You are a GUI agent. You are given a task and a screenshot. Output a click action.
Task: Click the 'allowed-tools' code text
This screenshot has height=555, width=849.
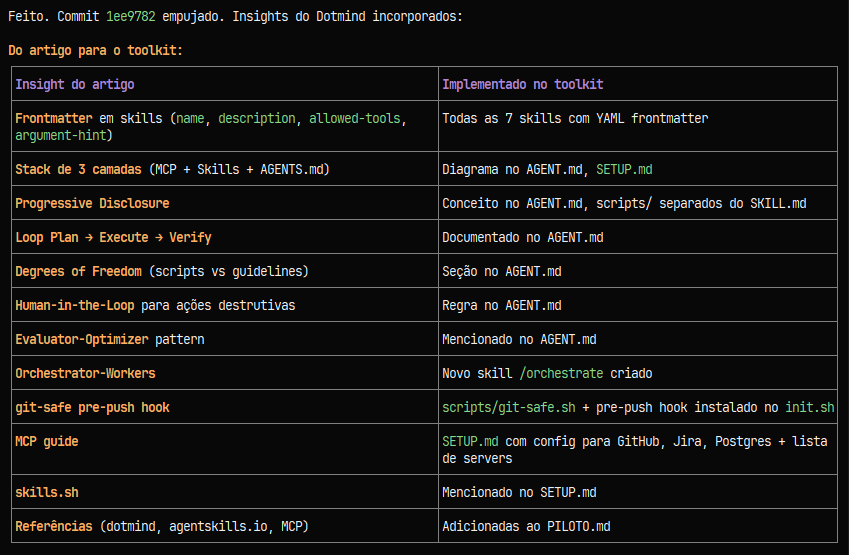tap(354, 119)
